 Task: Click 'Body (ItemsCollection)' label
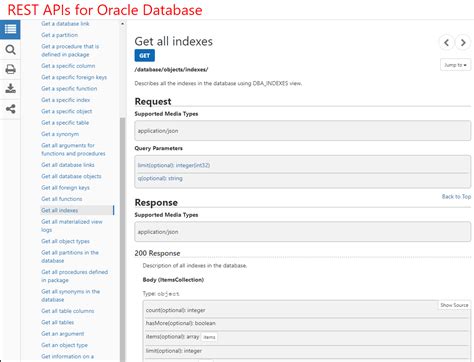point(173,280)
